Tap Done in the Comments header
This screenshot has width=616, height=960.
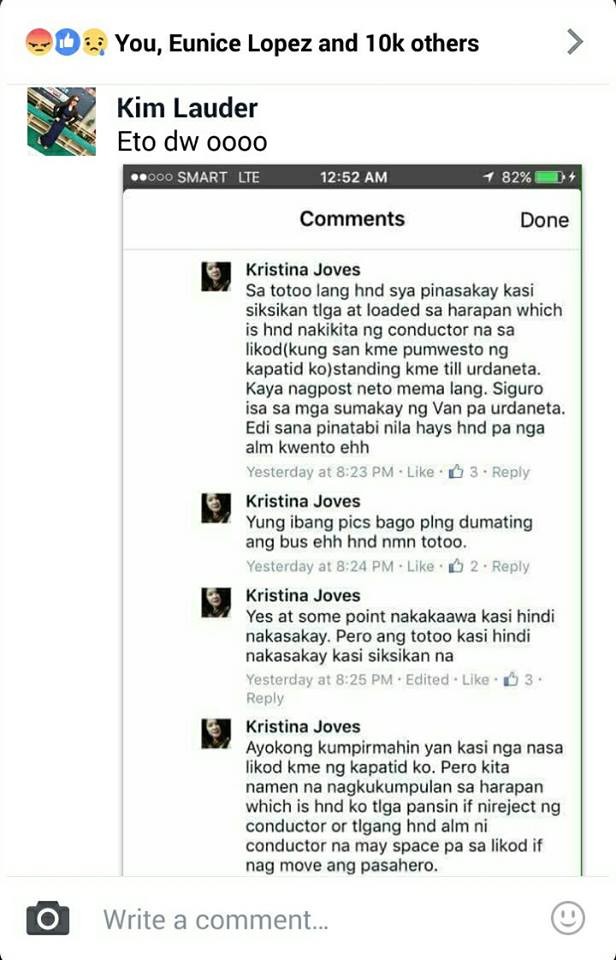coord(544,220)
